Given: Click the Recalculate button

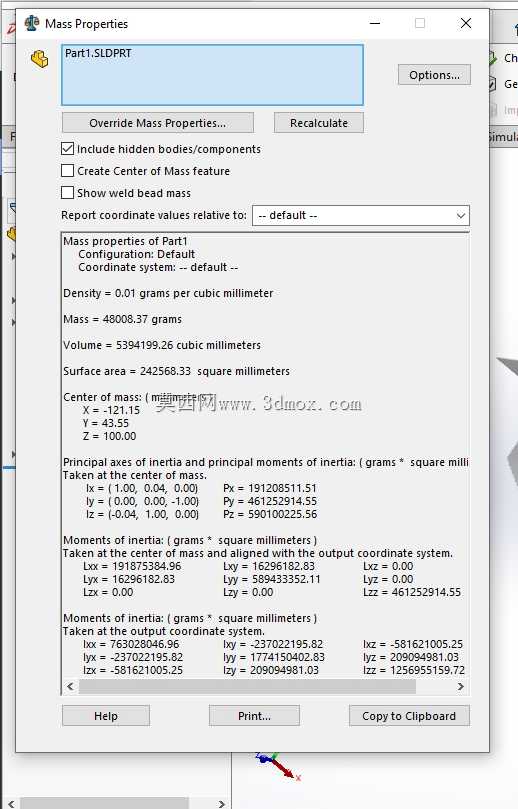Looking at the screenshot, I should (318, 123).
